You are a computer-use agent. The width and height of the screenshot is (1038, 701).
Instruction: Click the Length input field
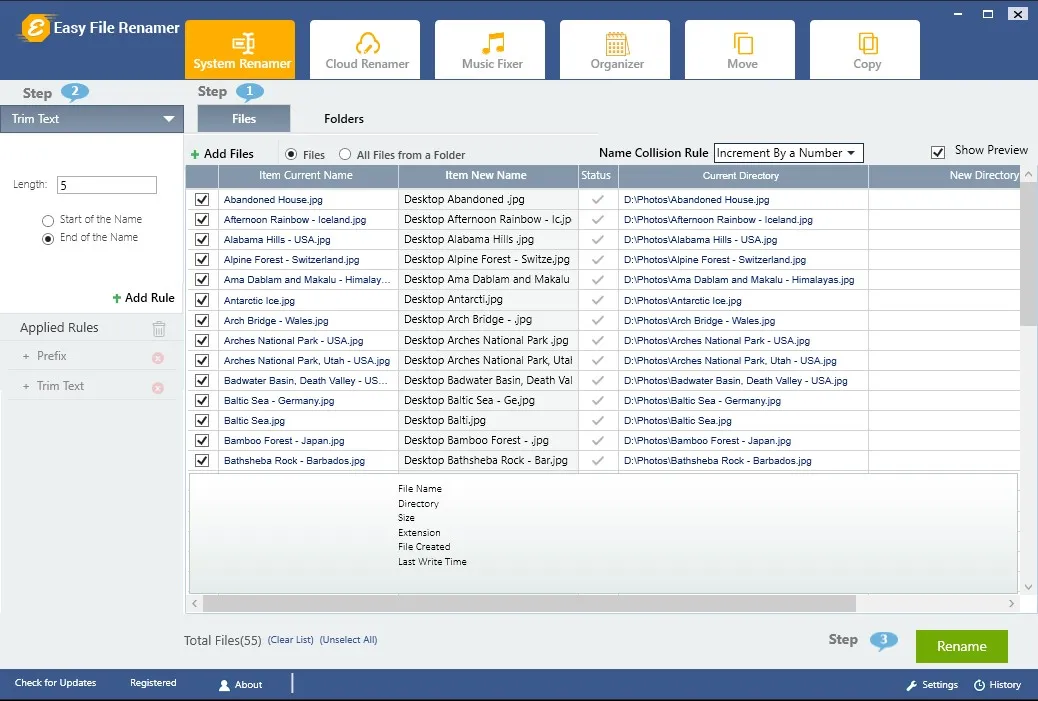tap(106, 185)
